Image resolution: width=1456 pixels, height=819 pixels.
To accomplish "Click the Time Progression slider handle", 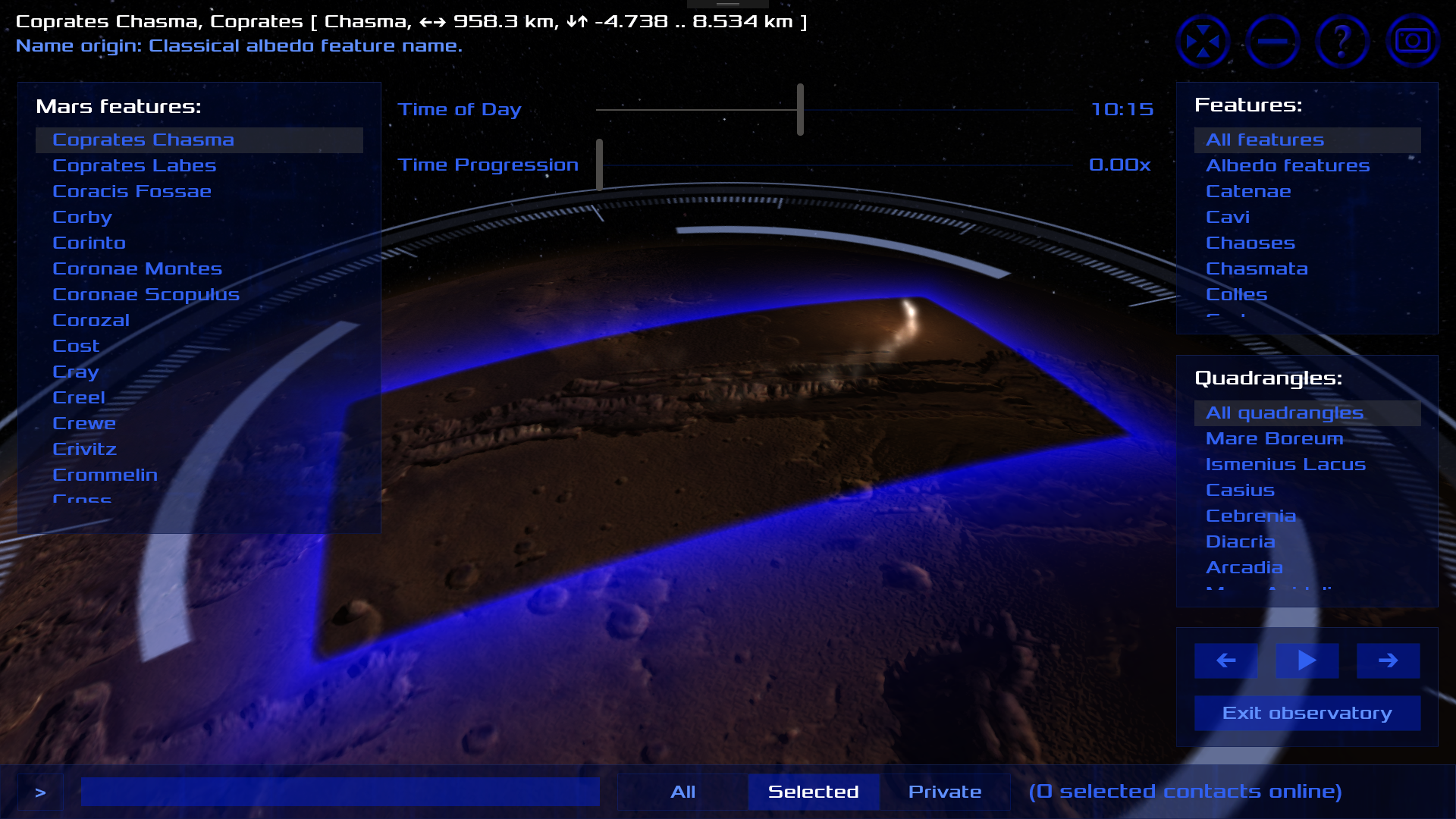I will tap(599, 165).
